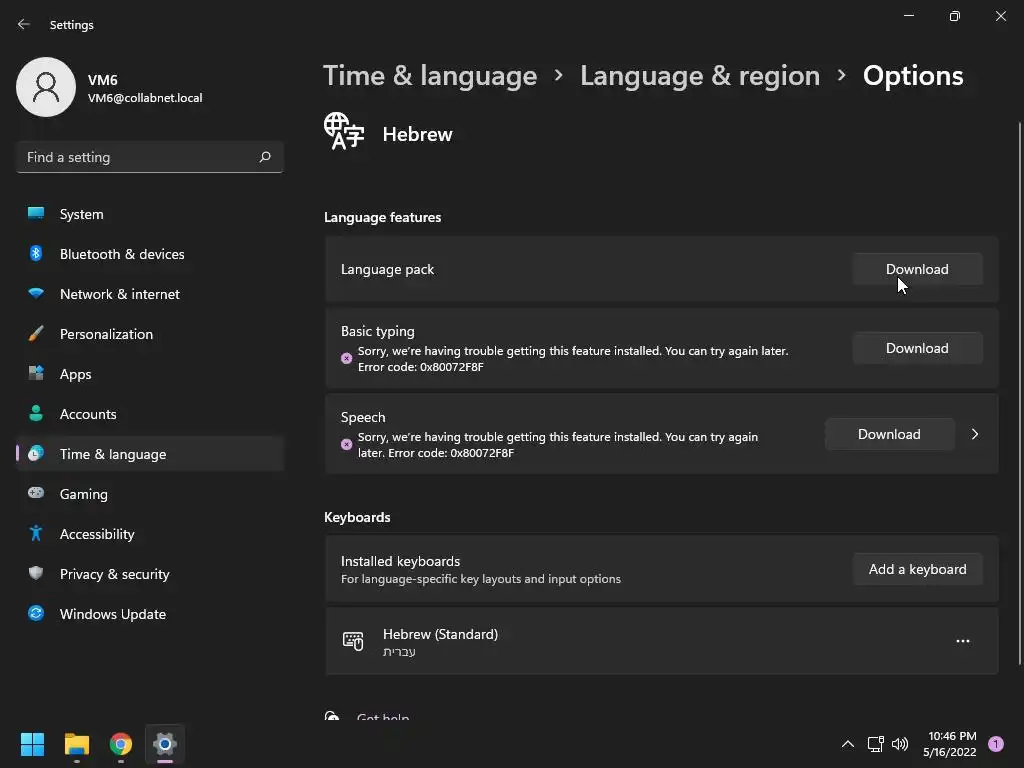Download the Language pack
This screenshot has height=768, width=1024.
[917, 269]
